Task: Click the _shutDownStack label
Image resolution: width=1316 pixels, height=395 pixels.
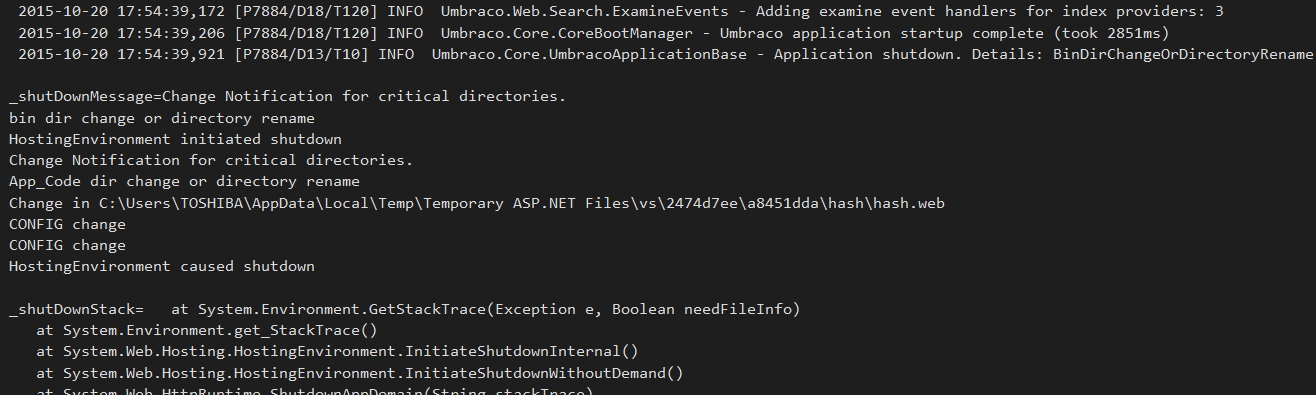Action: [76, 309]
